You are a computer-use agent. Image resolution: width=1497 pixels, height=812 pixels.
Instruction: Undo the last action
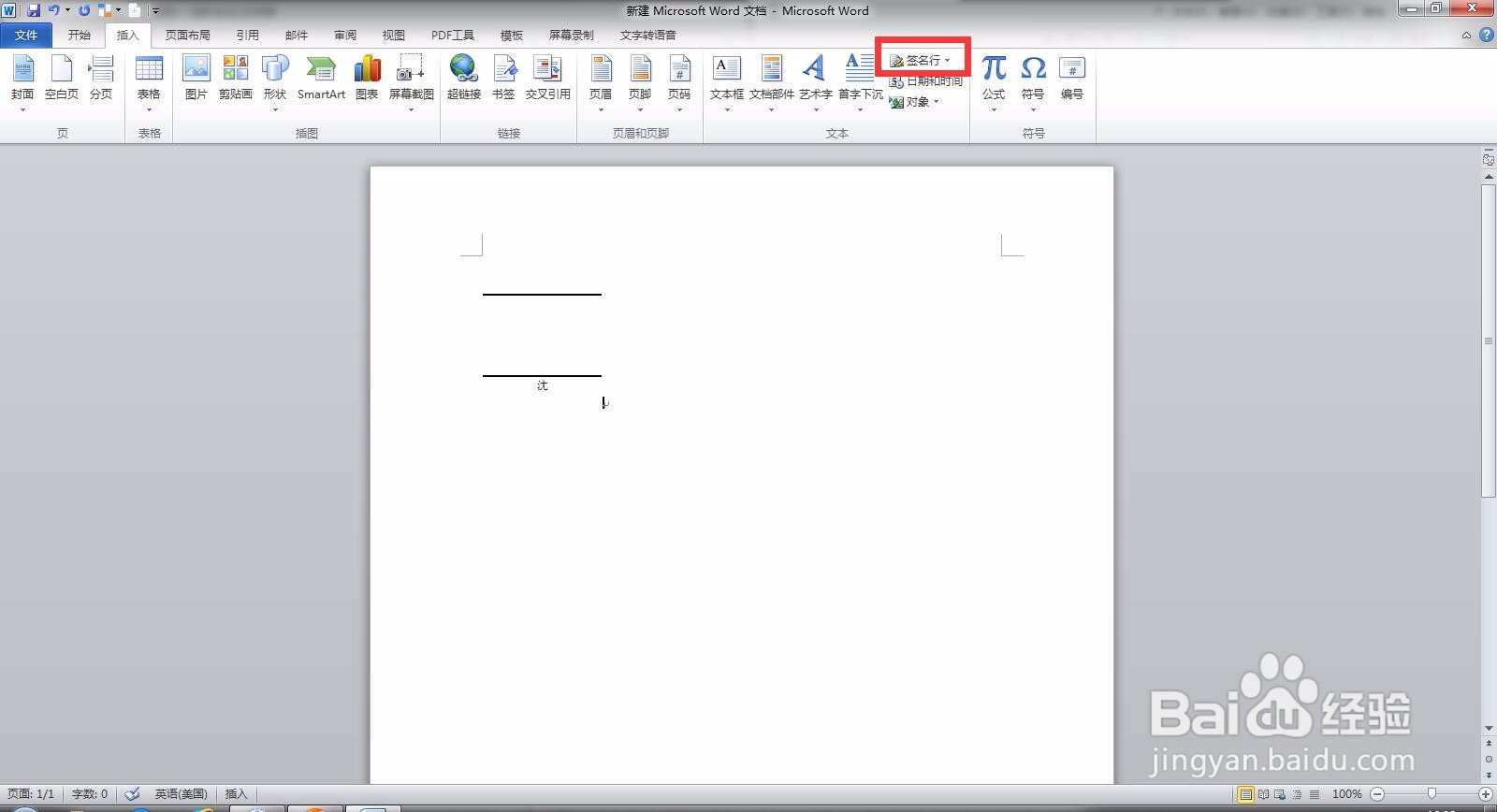point(53,10)
